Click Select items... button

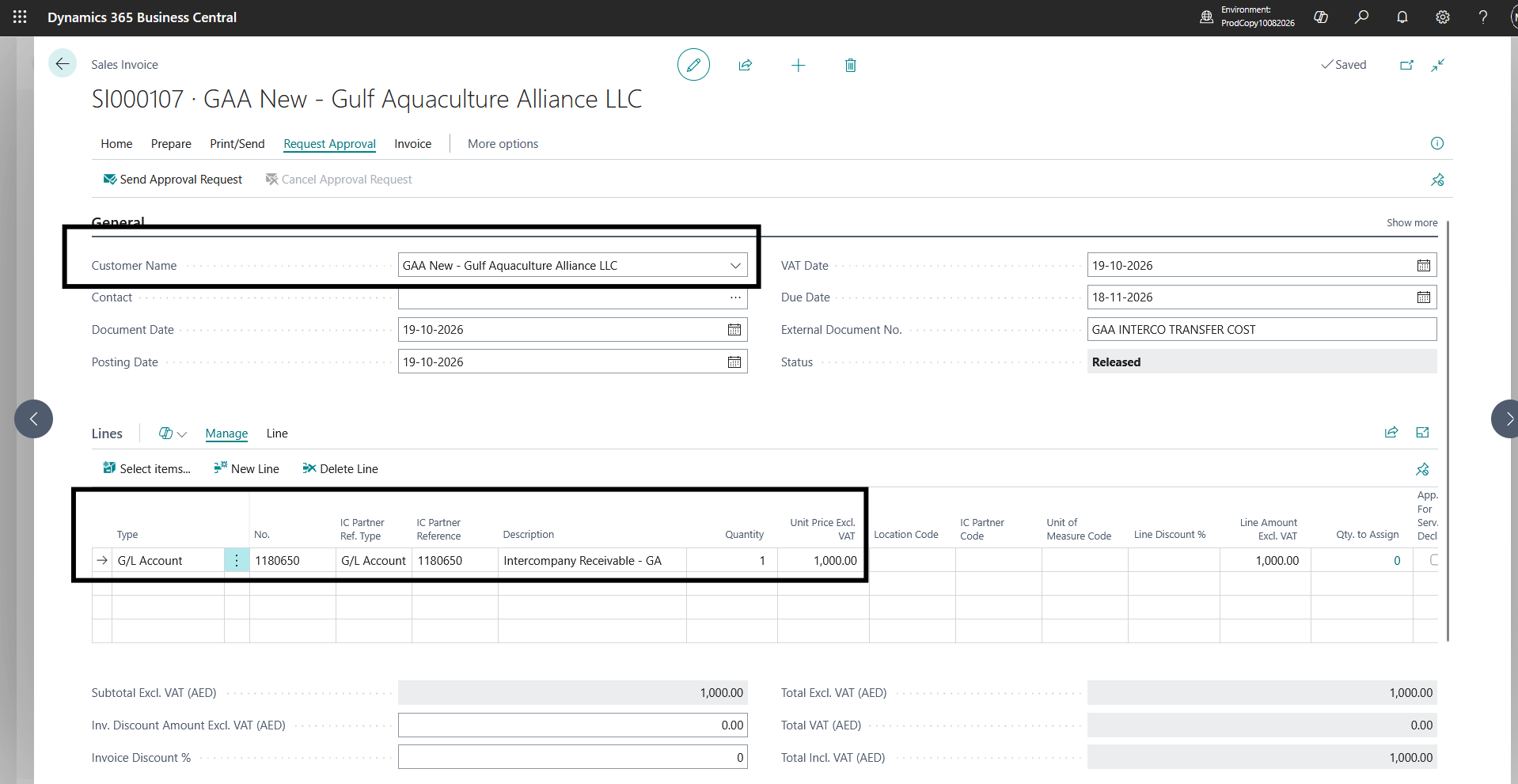(146, 469)
